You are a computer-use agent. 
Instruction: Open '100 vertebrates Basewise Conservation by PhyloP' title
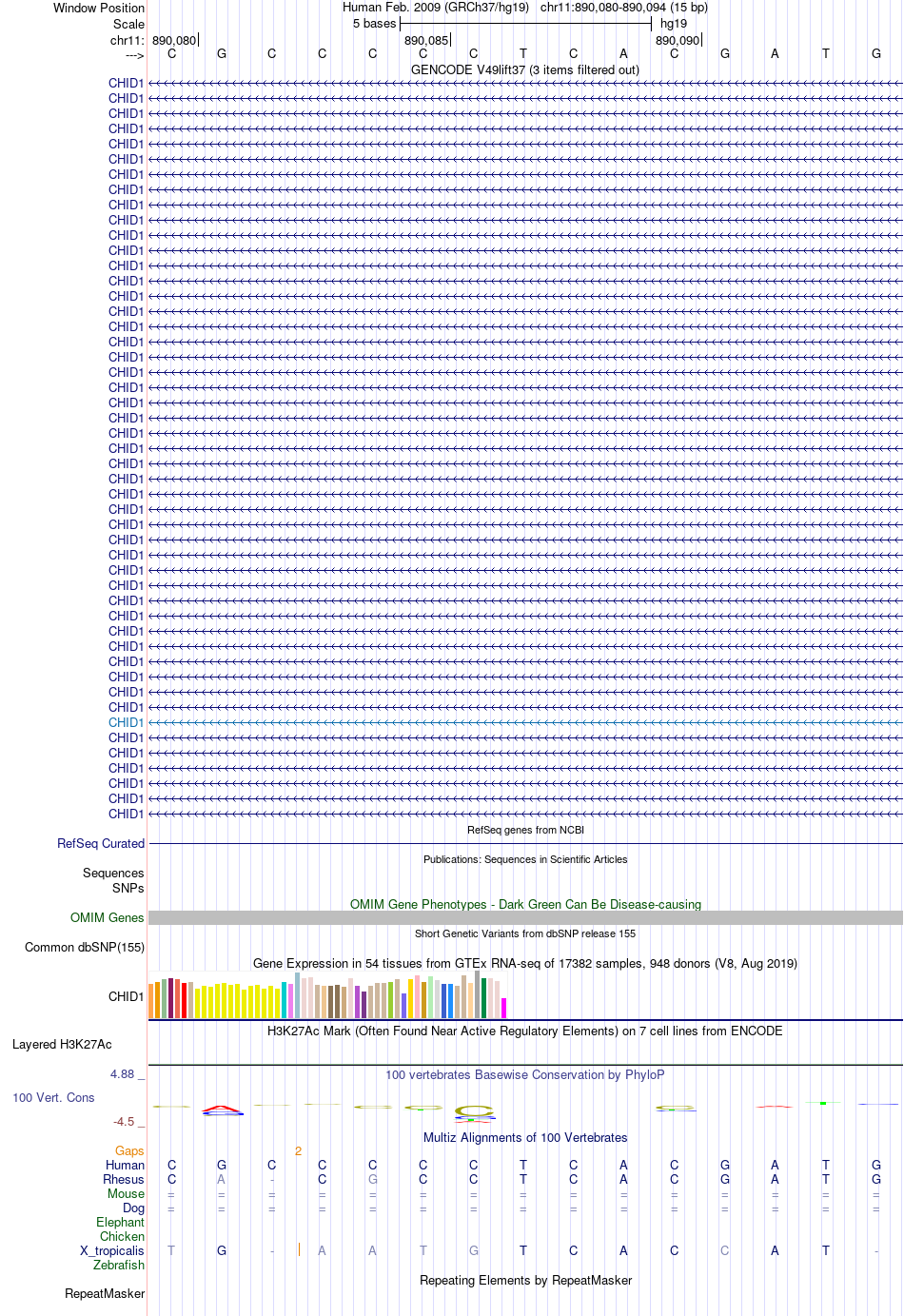point(525,1074)
